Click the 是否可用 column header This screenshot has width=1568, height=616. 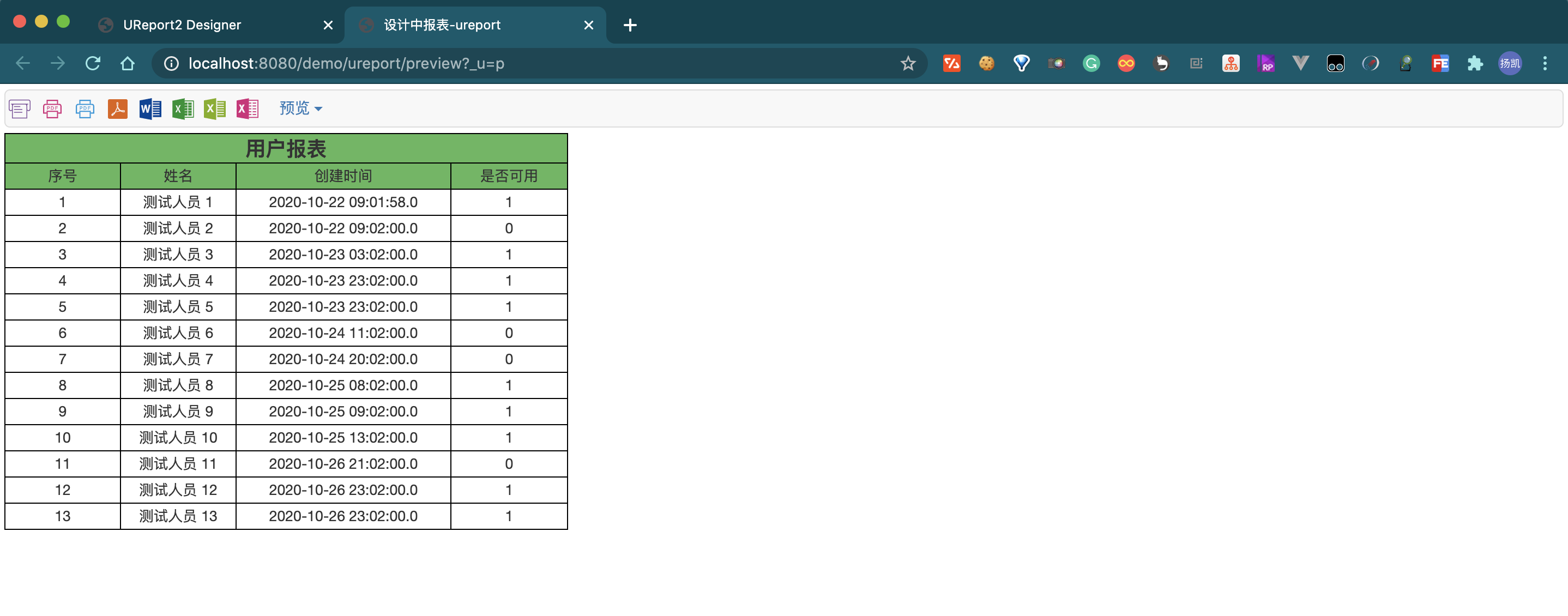(509, 176)
